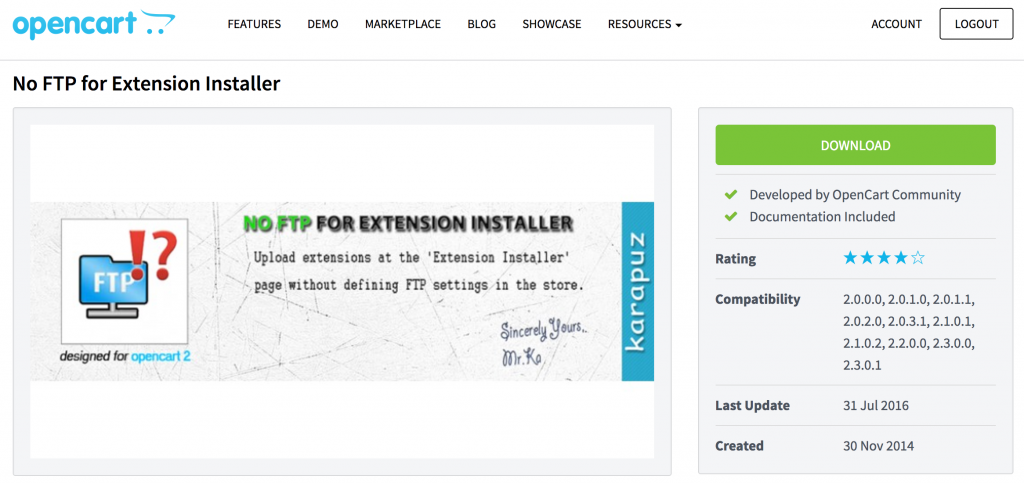Viewport: 1024px width, 483px height.
Task: Open the Account page
Action: coord(896,24)
